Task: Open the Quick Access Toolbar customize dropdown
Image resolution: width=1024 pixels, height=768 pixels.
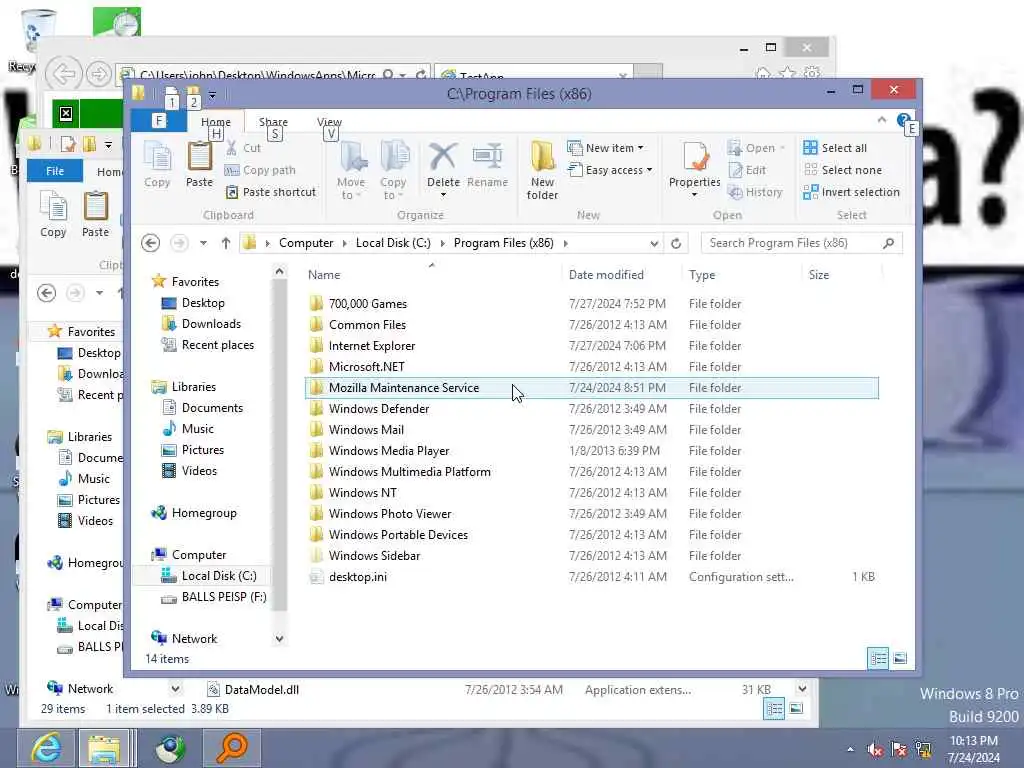Action: (212, 95)
